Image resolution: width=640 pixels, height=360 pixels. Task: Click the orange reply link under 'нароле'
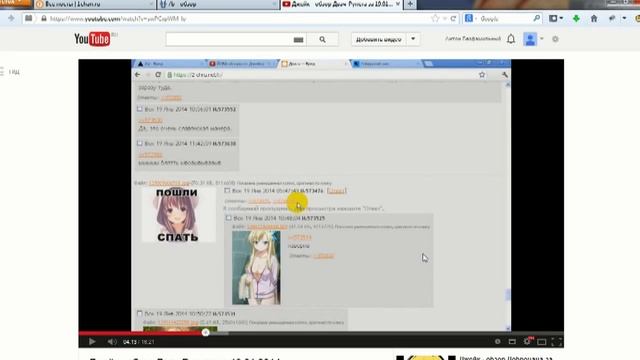tap(324, 256)
